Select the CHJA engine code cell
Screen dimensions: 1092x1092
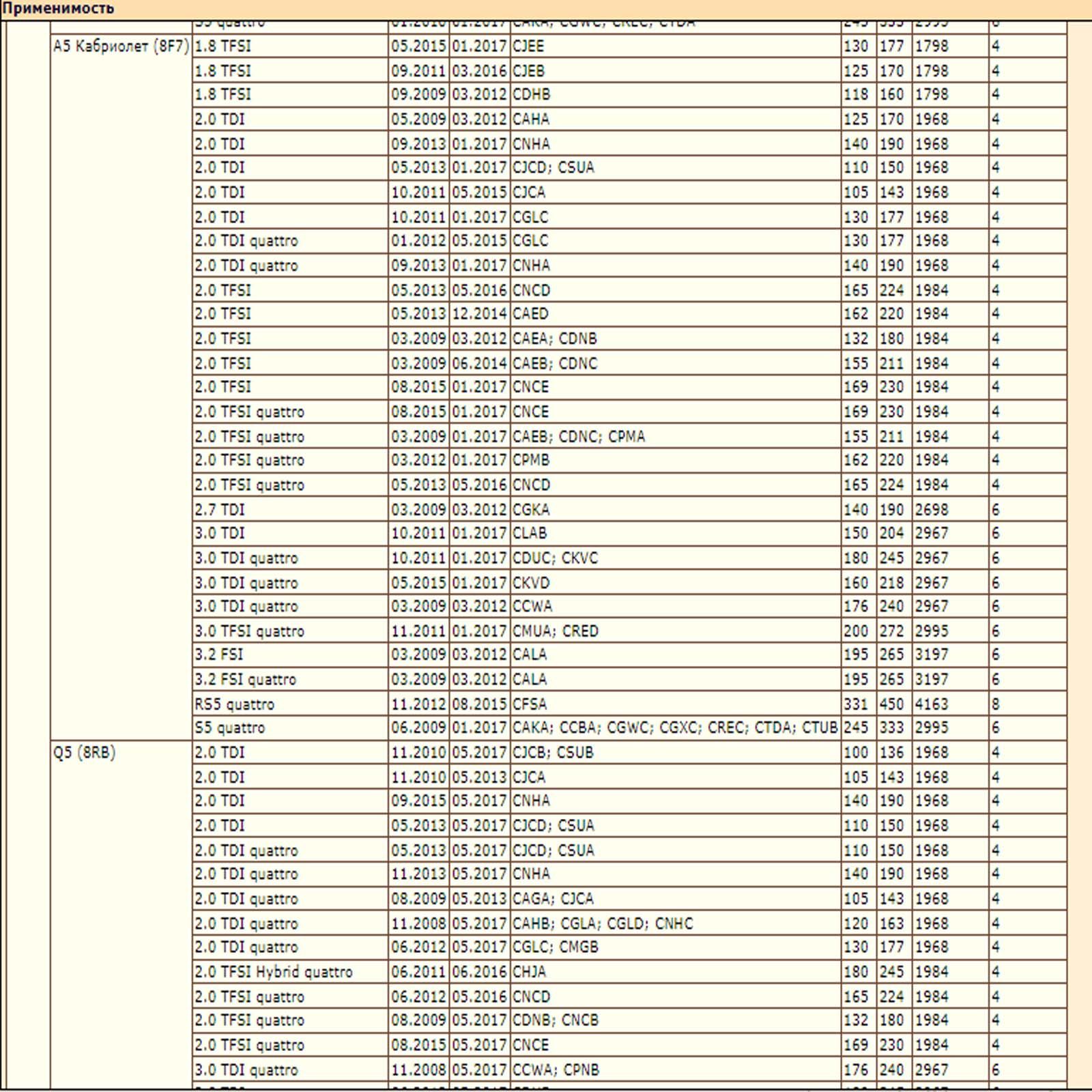530,972
